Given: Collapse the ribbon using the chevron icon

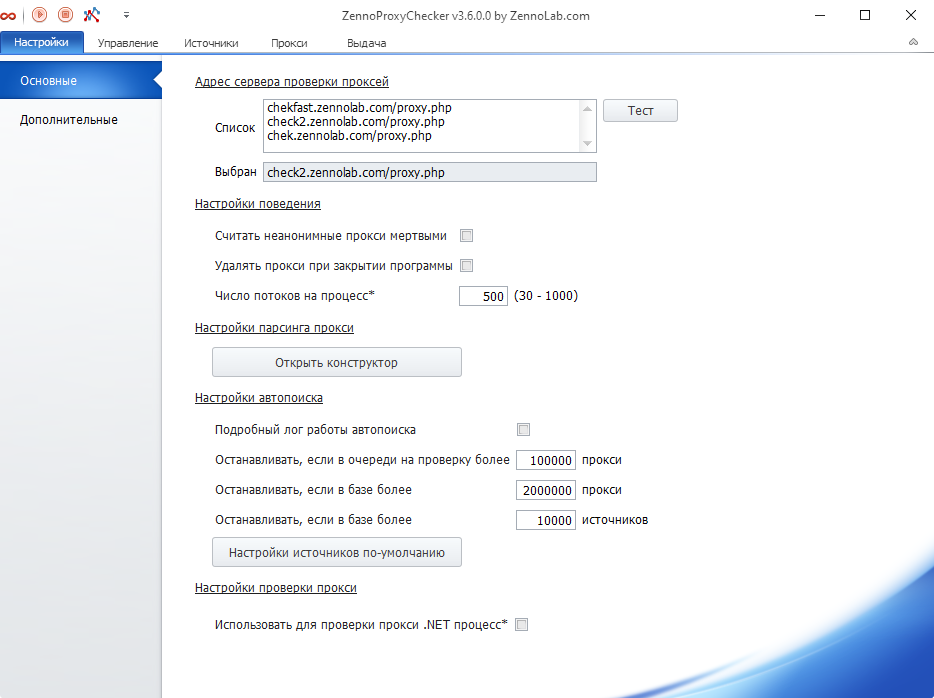Looking at the screenshot, I should [912, 42].
